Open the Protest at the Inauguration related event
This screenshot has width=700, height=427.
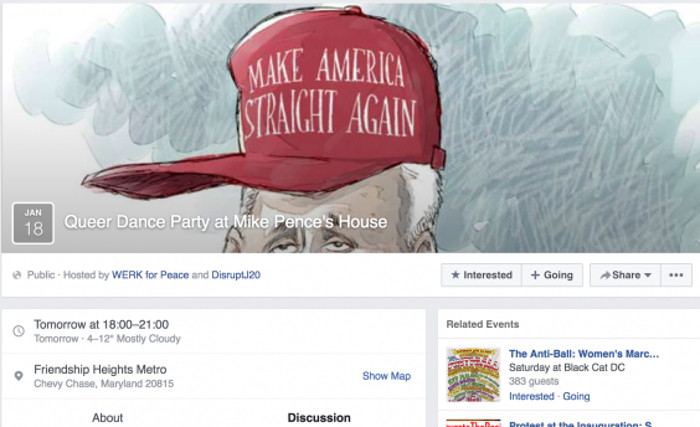(580, 424)
